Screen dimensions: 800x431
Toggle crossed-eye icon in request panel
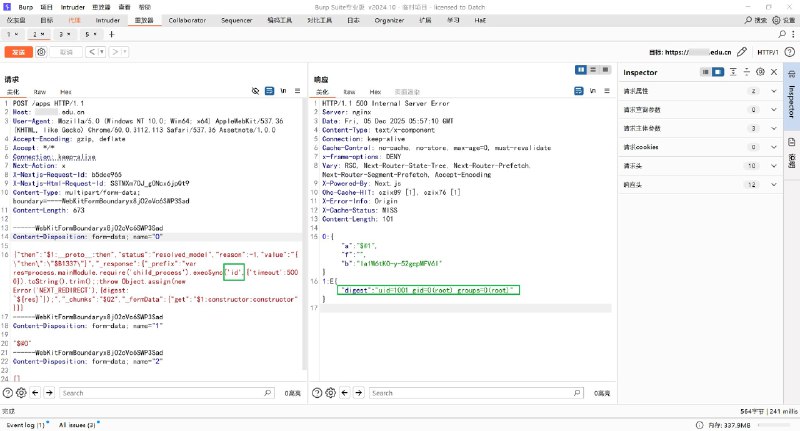256,91
